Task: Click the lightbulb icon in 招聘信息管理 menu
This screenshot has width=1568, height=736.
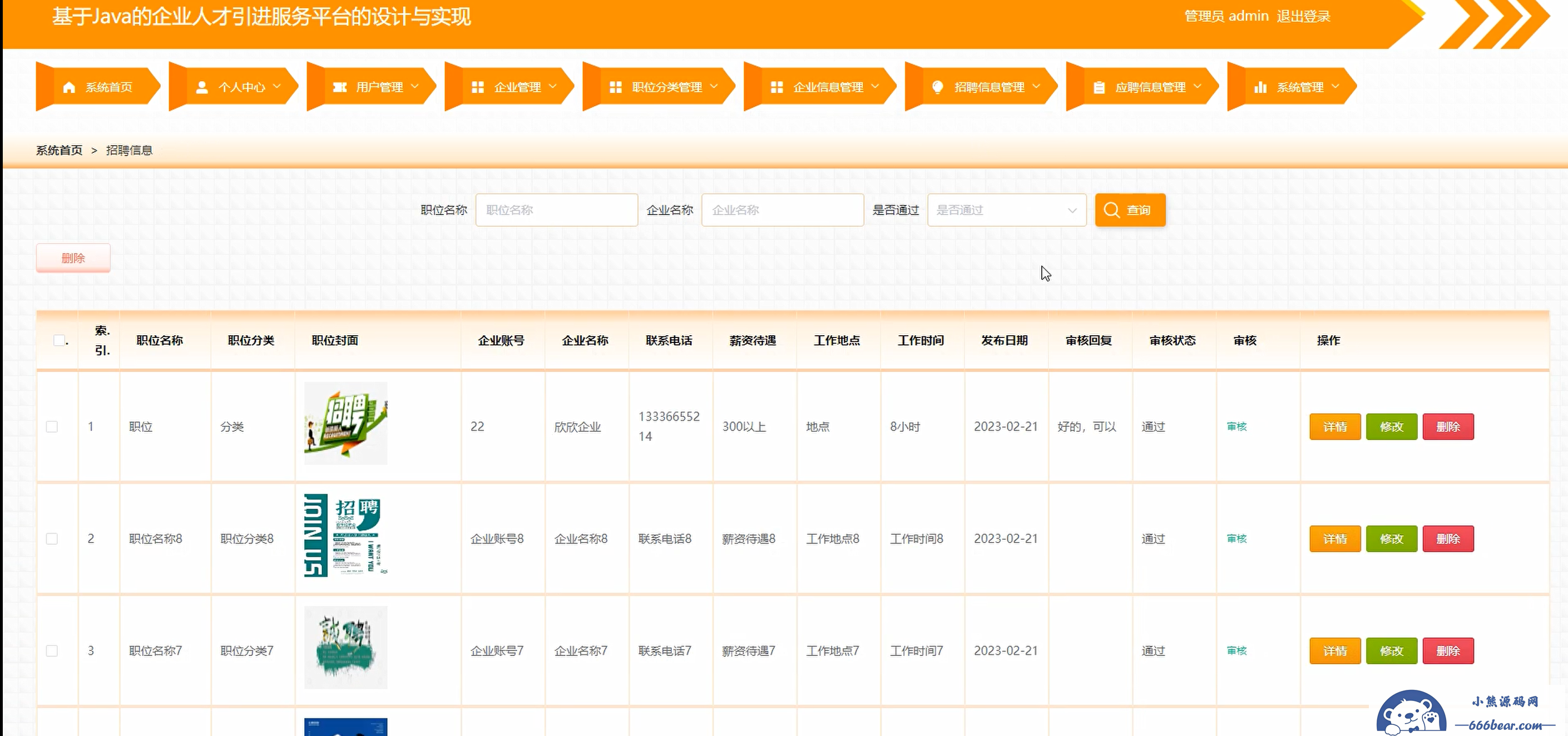Action: coord(937,88)
